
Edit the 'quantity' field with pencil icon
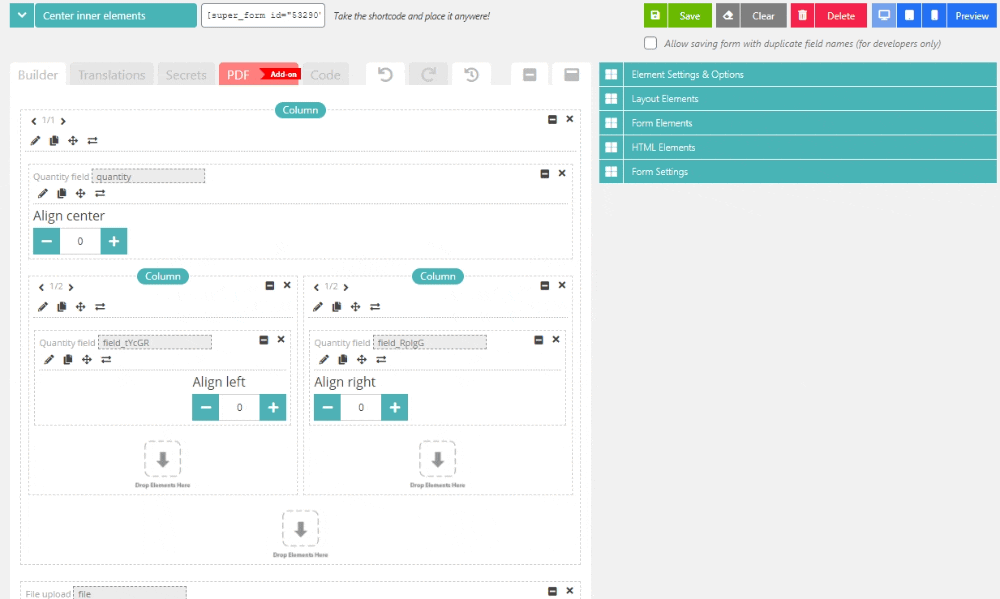(43, 193)
